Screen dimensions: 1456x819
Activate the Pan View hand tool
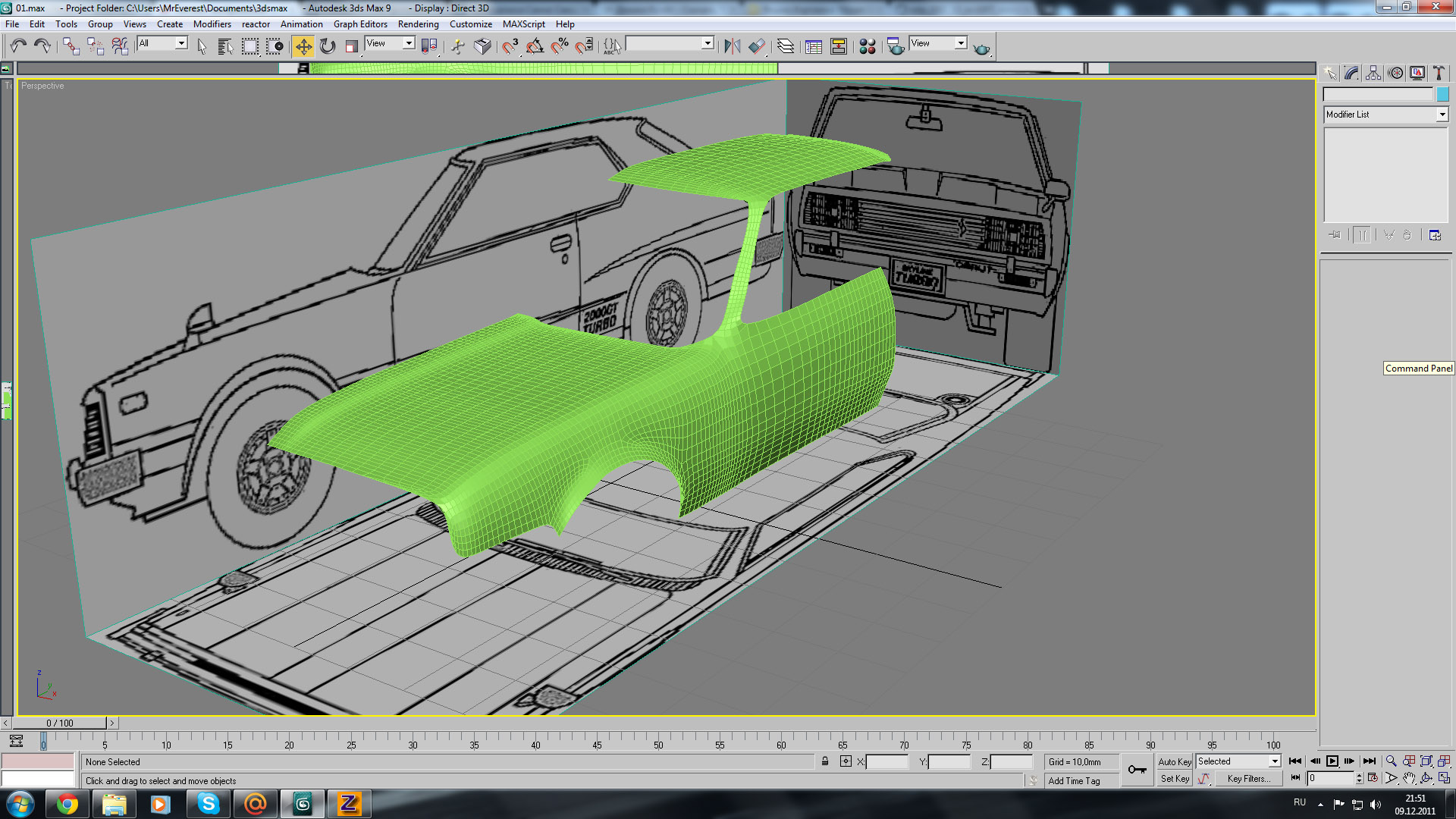click(x=1409, y=779)
